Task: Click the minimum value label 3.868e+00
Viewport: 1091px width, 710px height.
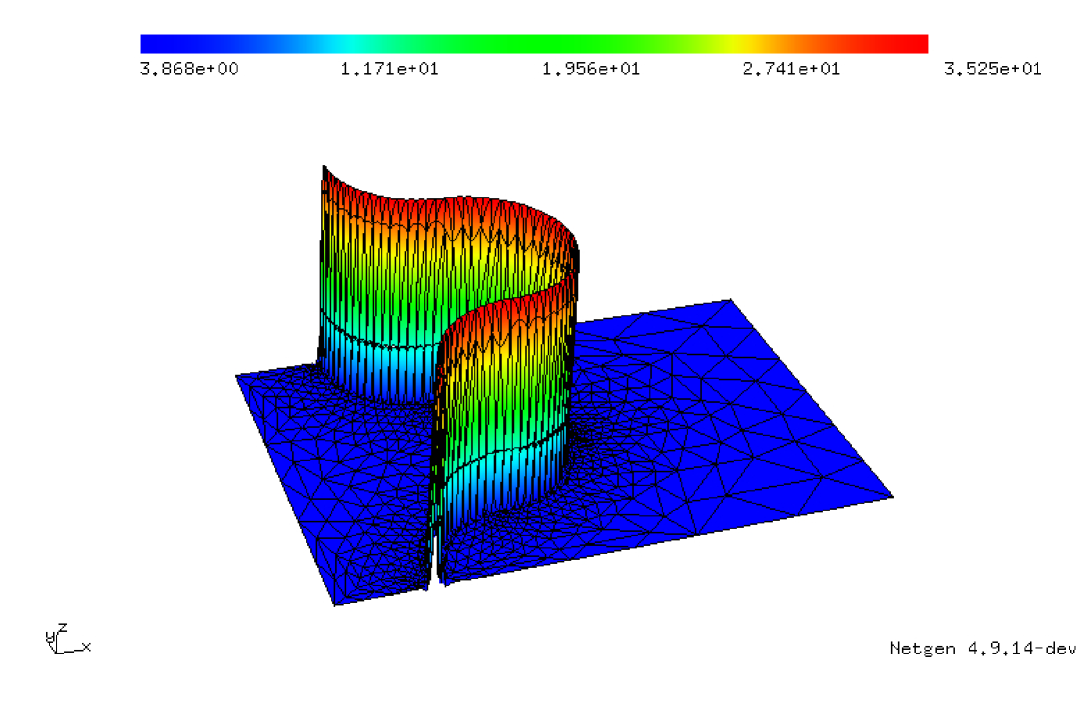Action: click(190, 69)
